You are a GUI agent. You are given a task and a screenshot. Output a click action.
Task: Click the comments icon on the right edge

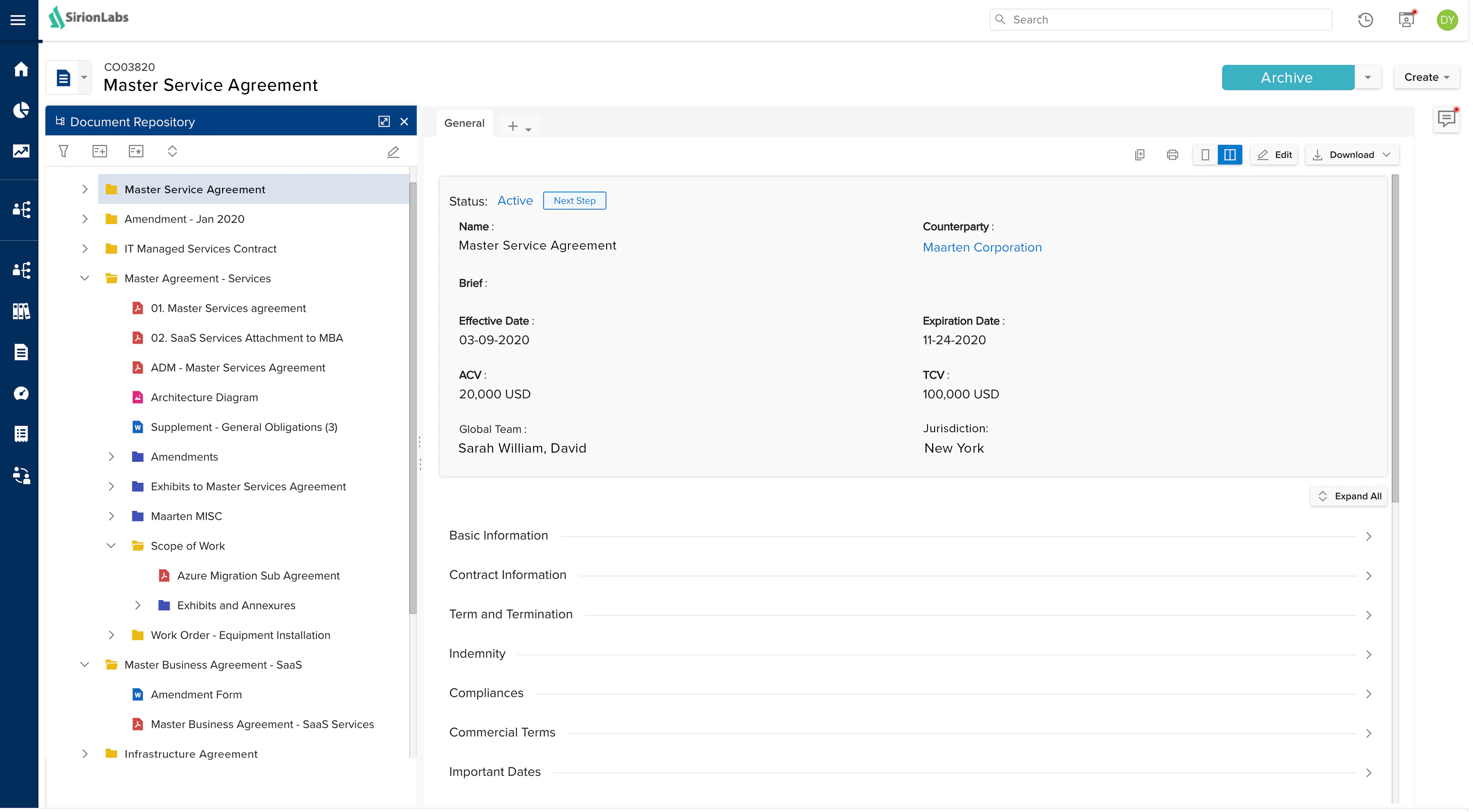(x=1447, y=118)
